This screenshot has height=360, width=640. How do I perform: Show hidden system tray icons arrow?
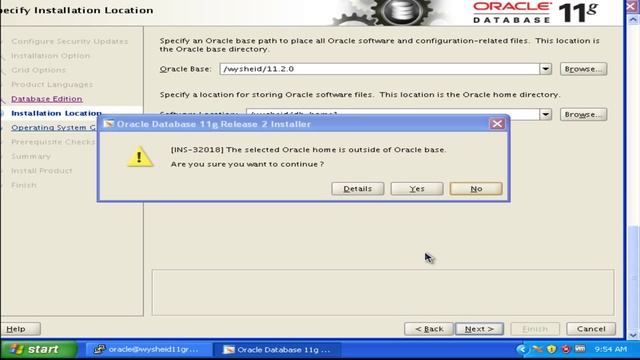coord(521,349)
